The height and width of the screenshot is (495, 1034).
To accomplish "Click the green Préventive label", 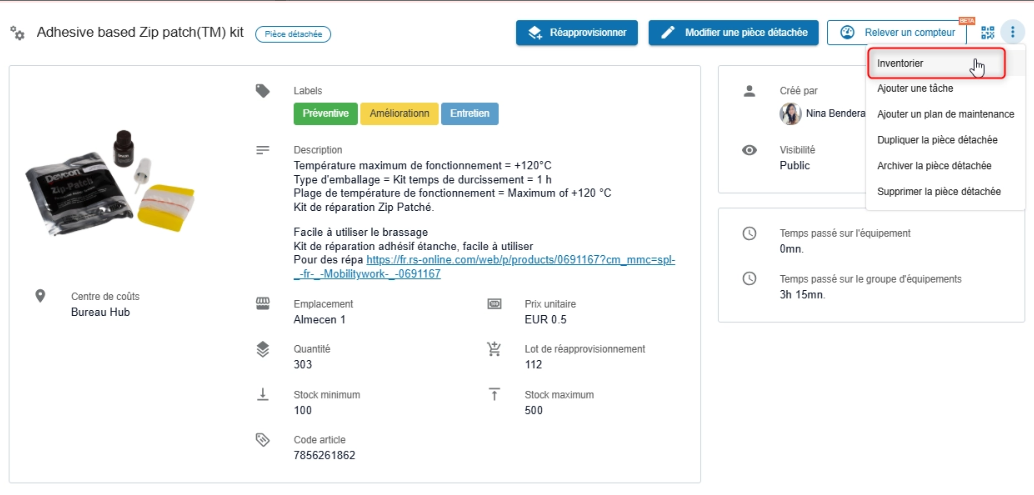I will (x=325, y=114).
